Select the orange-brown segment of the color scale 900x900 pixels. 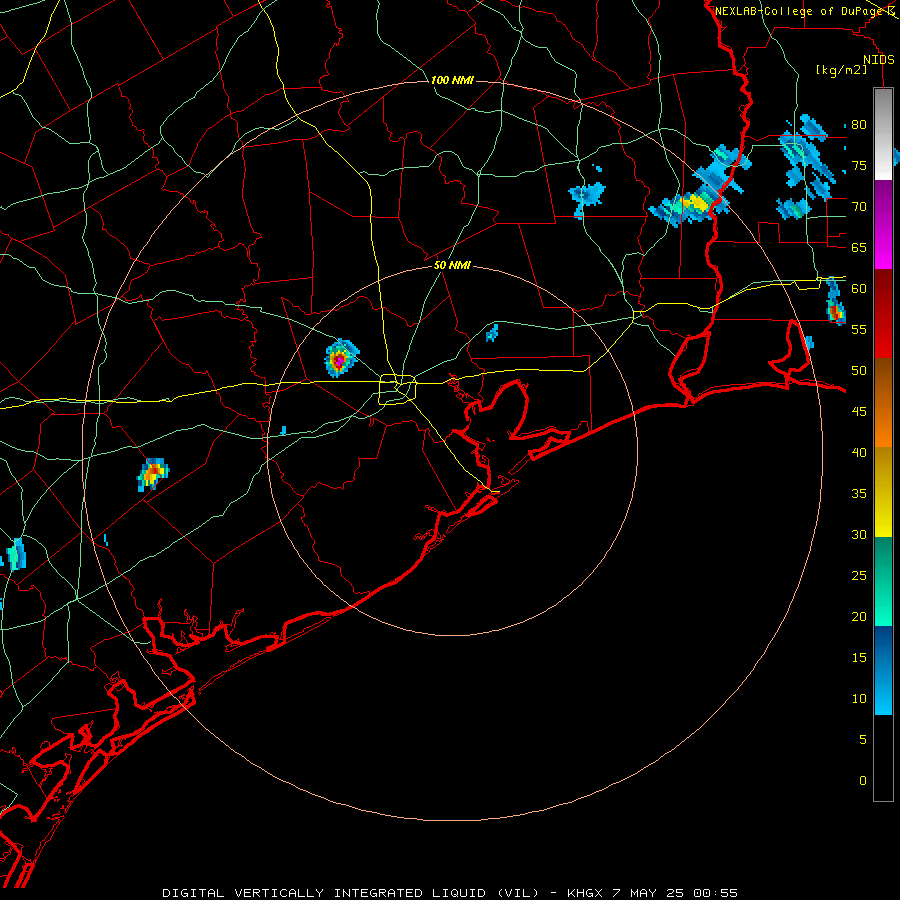(883, 402)
